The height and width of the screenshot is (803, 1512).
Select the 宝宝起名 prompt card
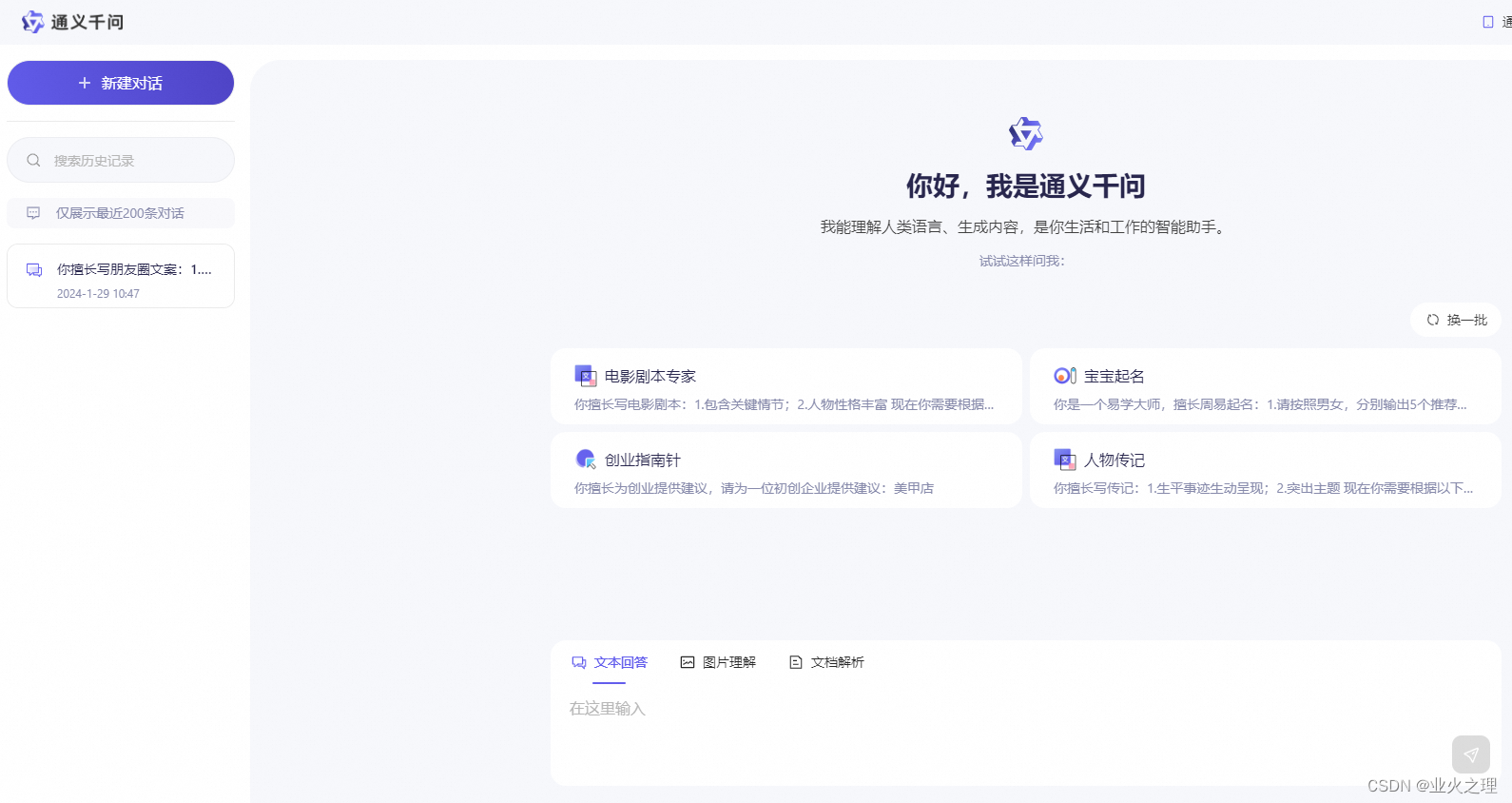(1266, 386)
